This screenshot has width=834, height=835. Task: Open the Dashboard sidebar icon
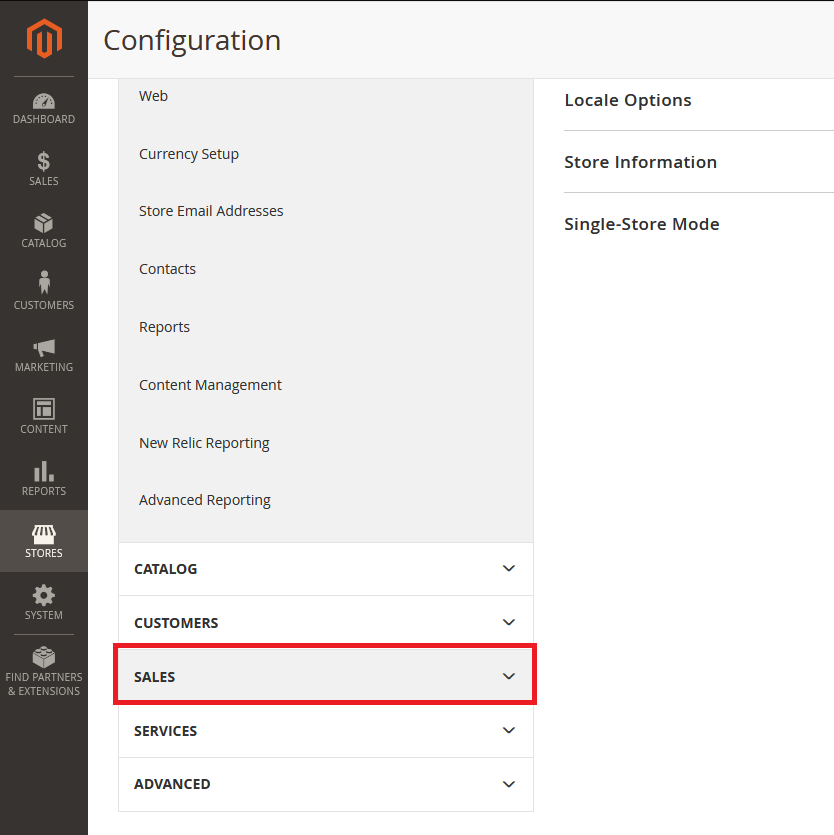pyautogui.click(x=44, y=102)
